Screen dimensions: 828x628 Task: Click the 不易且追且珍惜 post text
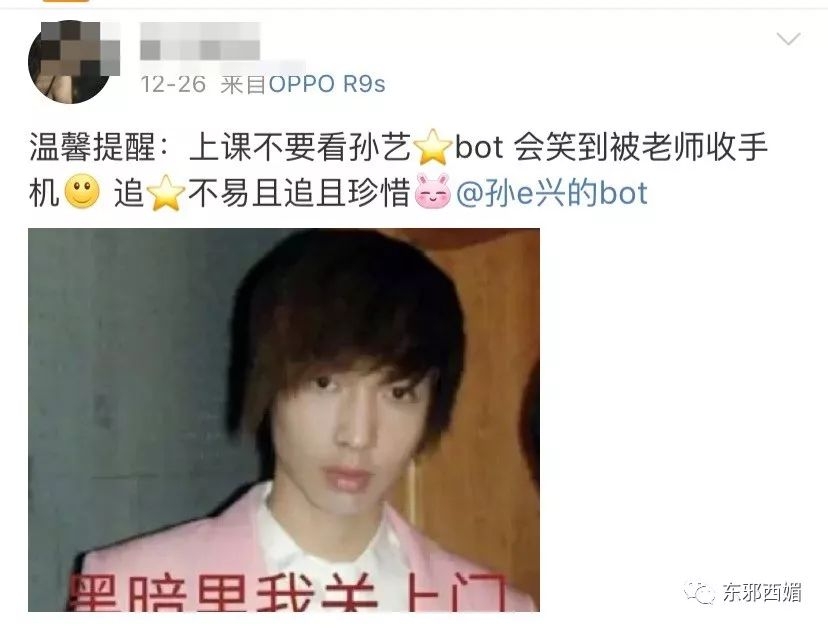[299, 192]
